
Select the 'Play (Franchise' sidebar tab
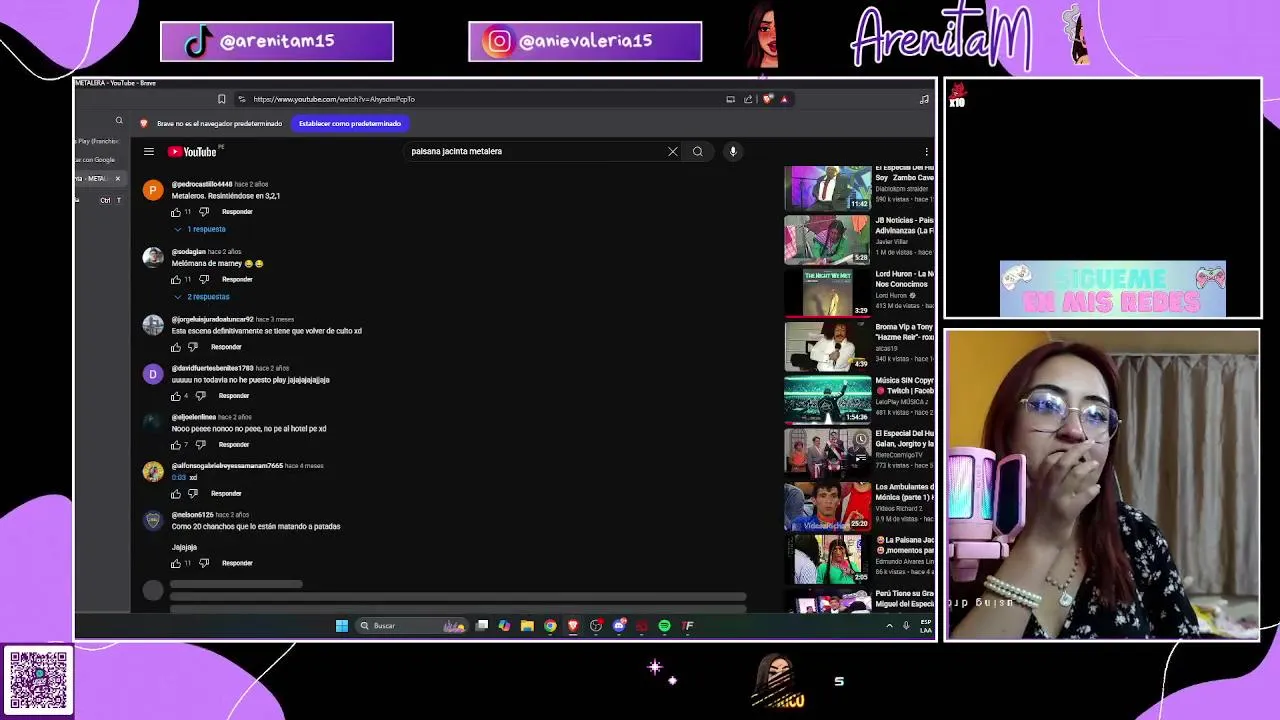[x=97, y=142]
